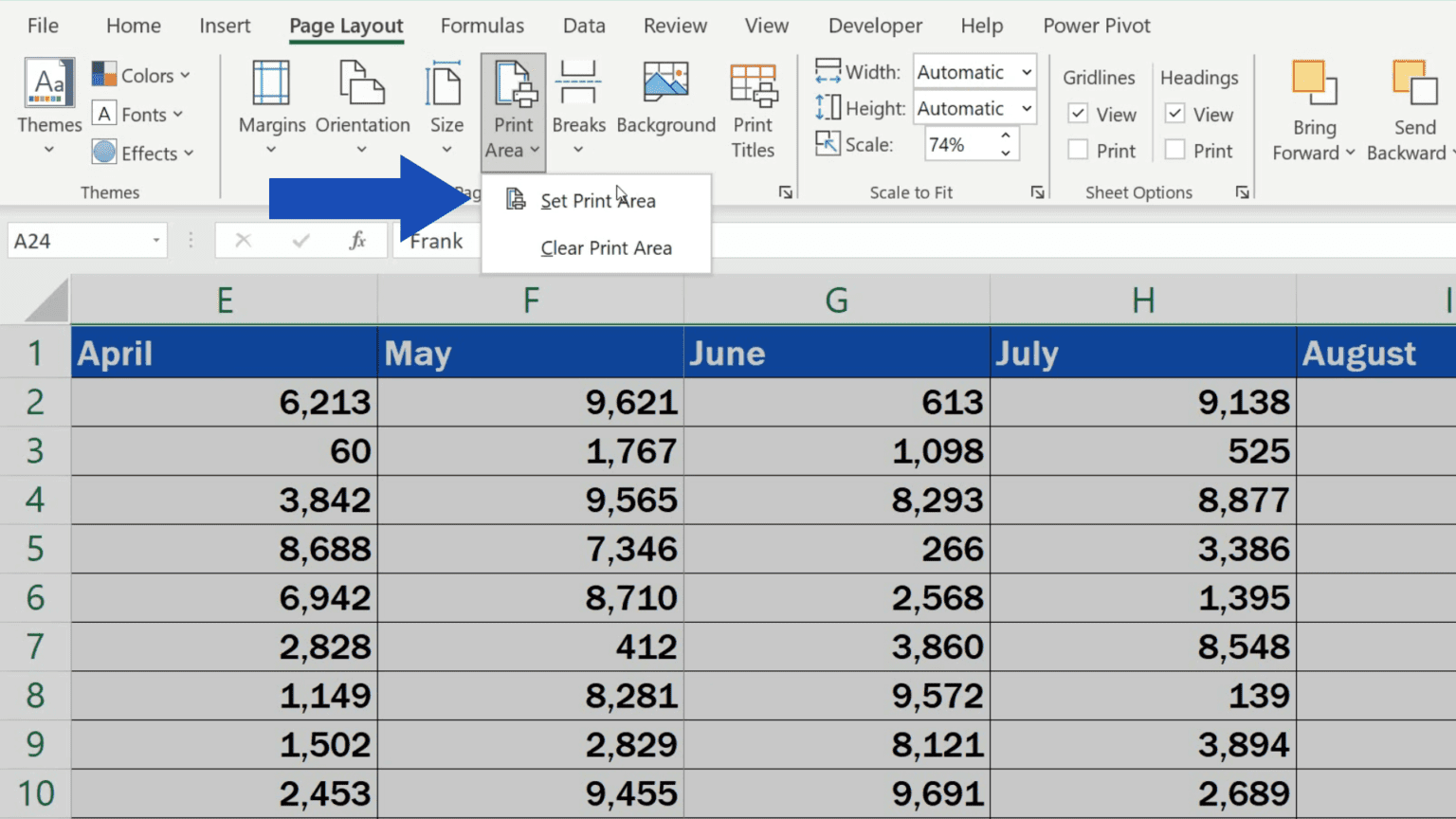Increase Scale with the up stepper arrow
This screenshot has width=1456, height=819.
tap(1005, 136)
